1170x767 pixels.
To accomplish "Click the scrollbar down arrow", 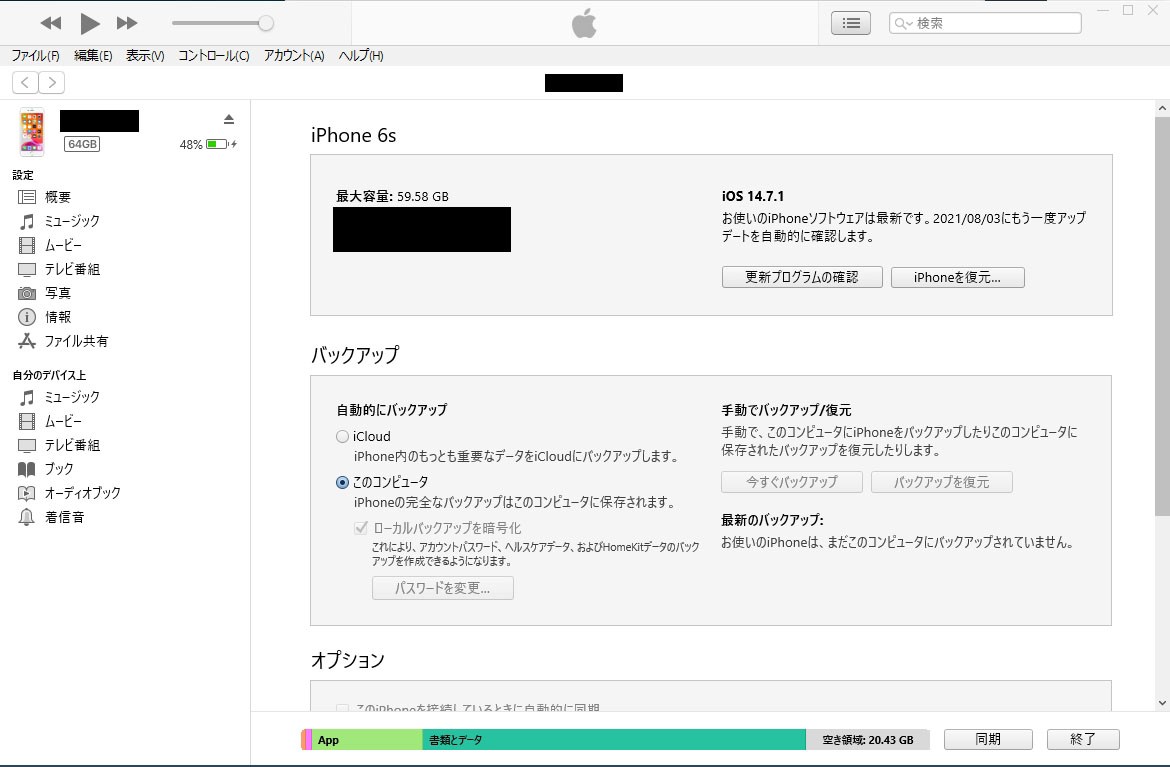I will coord(1162,702).
